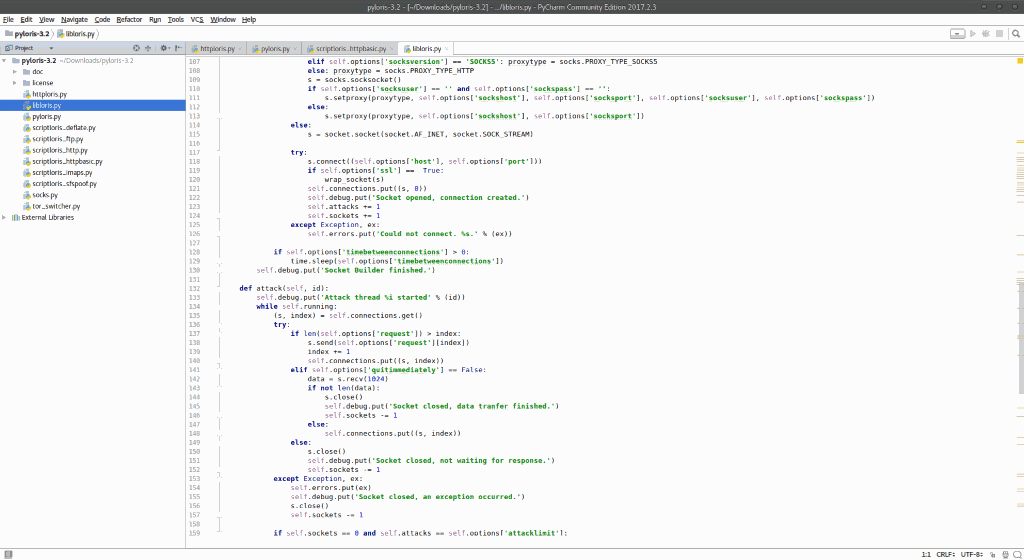1024x560 pixels.
Task: Close the scriptloris_httpbasic.py tab
Action: 392,49
